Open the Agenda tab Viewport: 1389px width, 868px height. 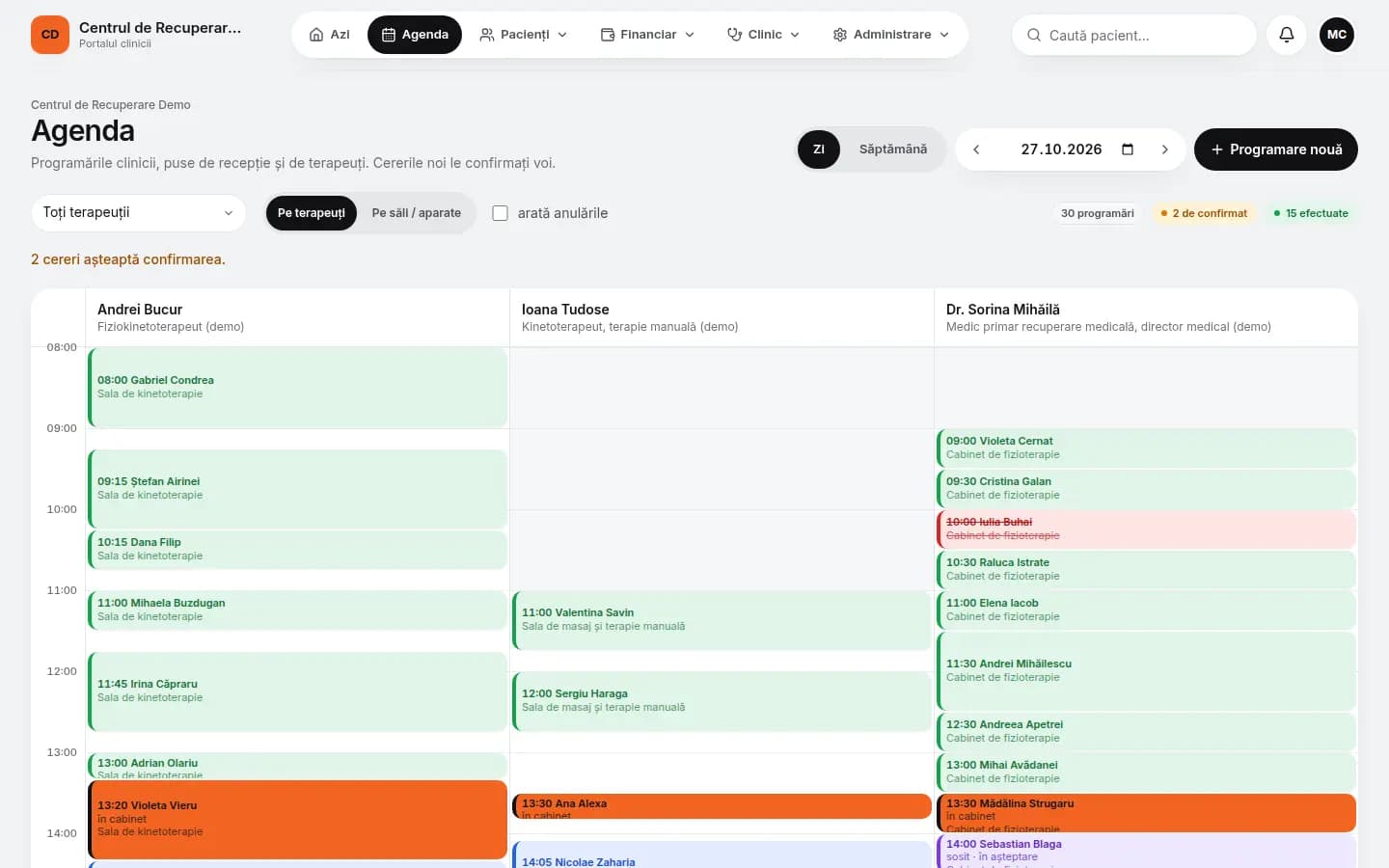click(415, 35)
